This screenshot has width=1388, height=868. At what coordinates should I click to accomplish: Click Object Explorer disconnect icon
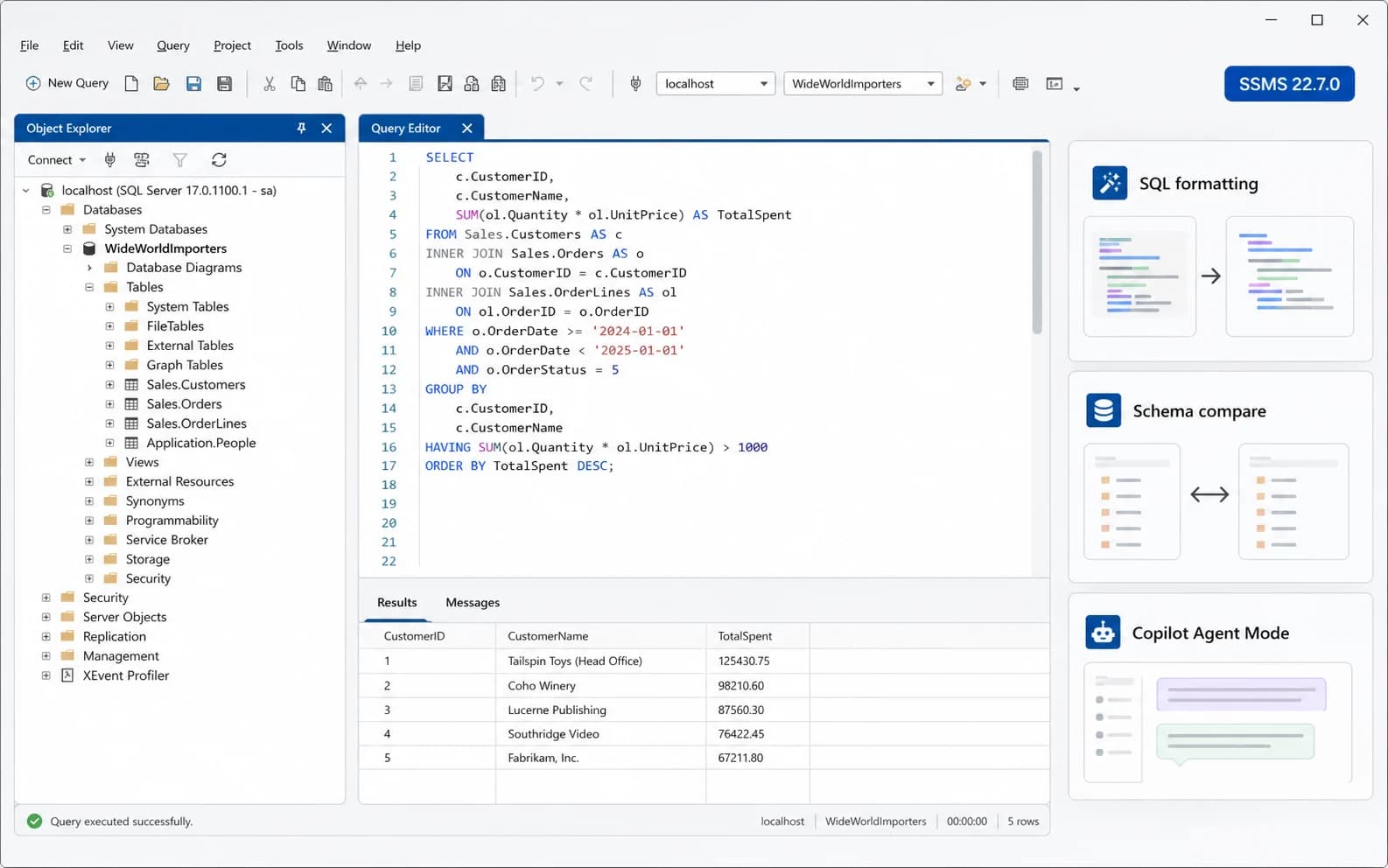142,159
